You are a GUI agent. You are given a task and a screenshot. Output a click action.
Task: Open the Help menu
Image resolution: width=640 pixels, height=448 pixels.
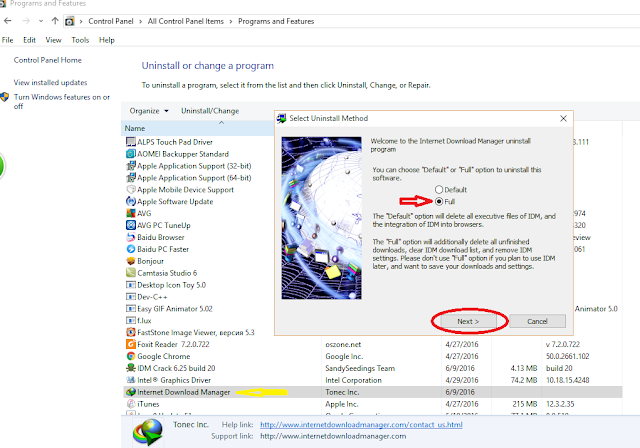(x=107, y=40)
